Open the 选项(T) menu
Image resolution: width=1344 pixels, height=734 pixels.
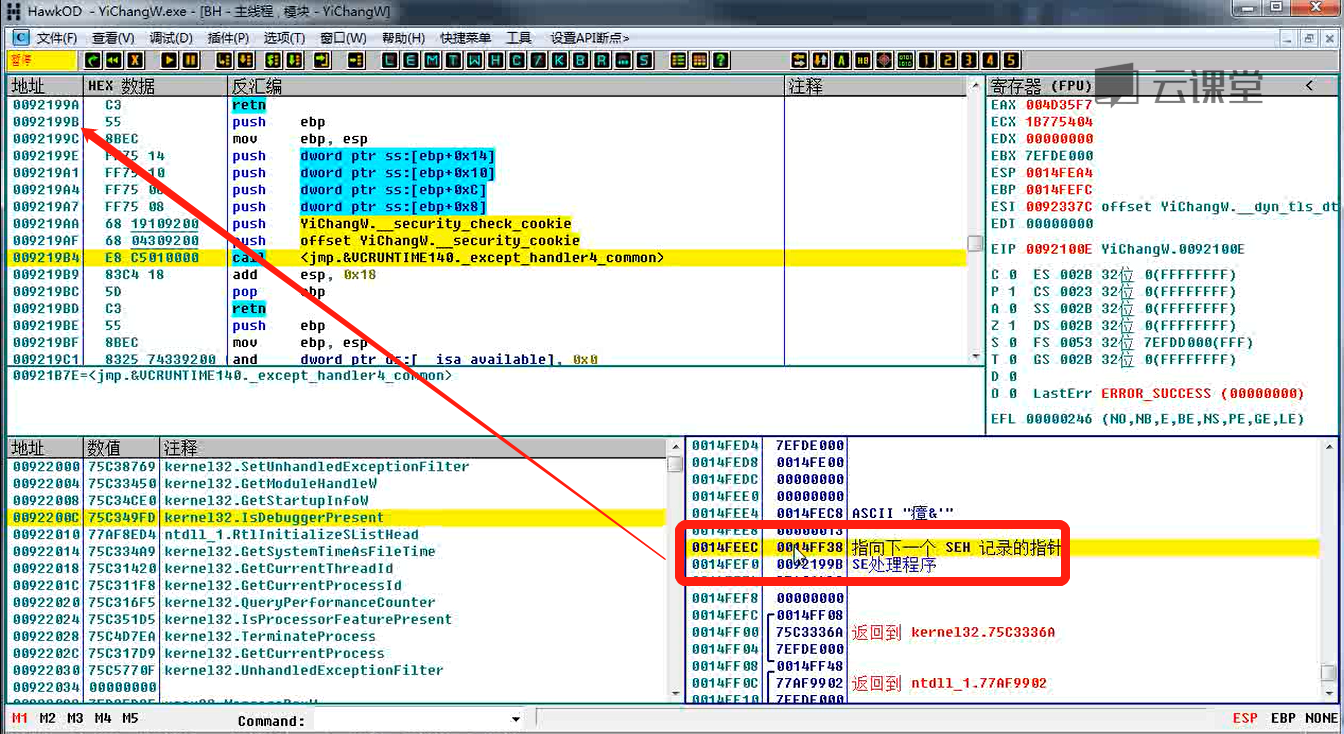[x=284, y=38]
